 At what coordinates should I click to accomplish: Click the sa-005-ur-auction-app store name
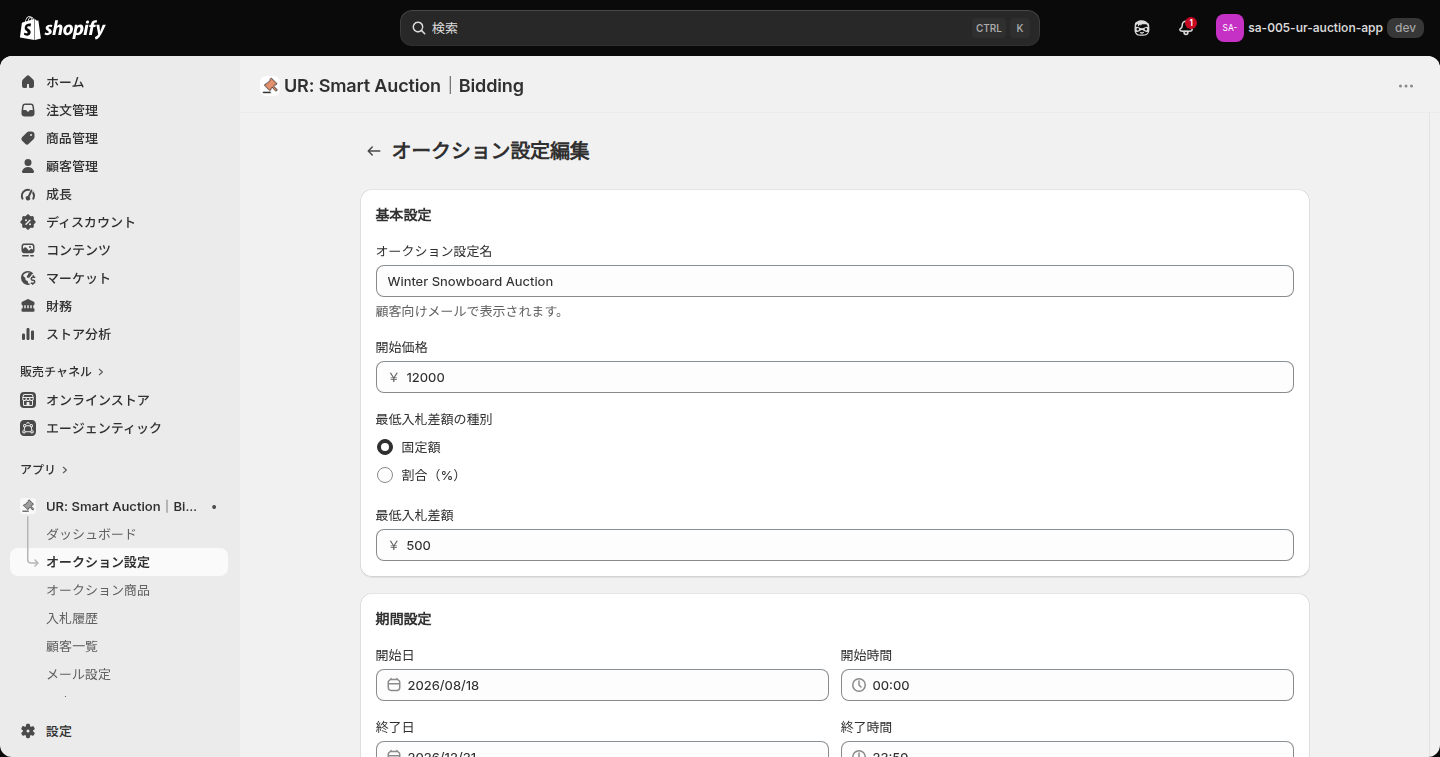click(1315, 28)
